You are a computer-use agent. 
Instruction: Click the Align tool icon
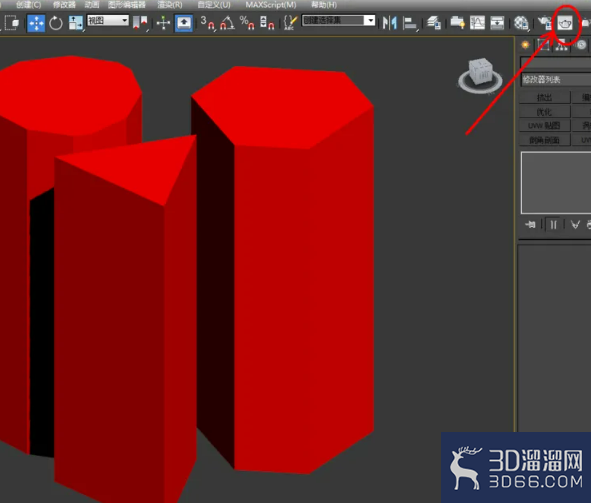410,23
